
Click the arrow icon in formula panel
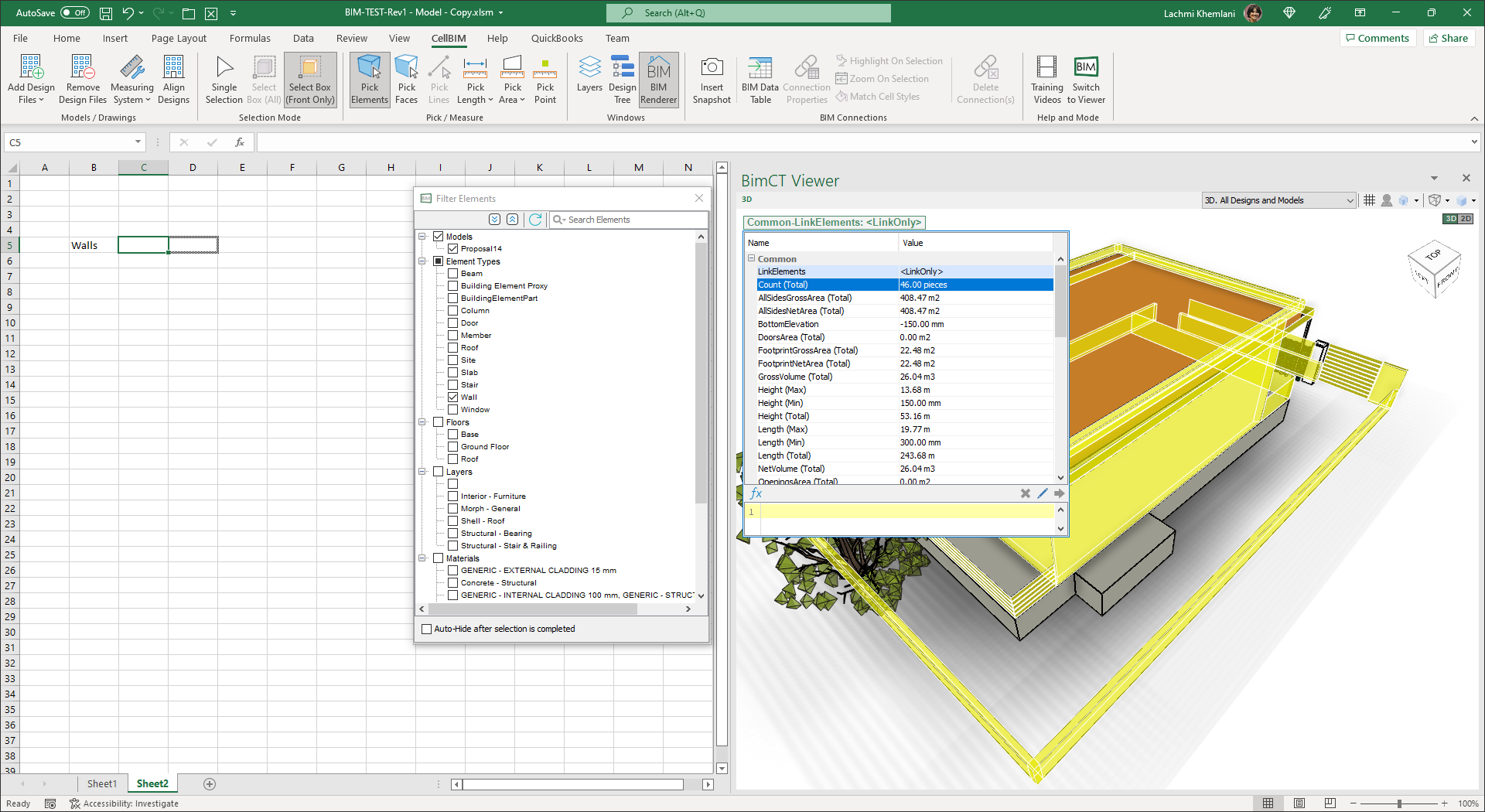point(1060,493)
